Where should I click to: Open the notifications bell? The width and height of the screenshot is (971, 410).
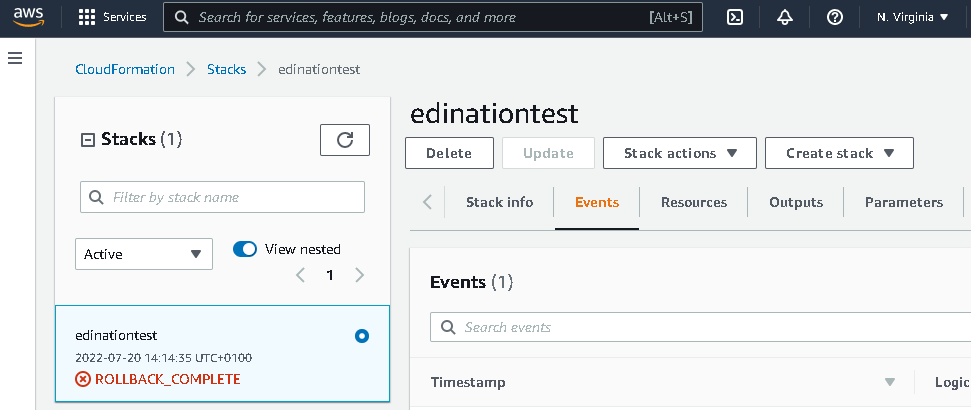click(785, 17)
